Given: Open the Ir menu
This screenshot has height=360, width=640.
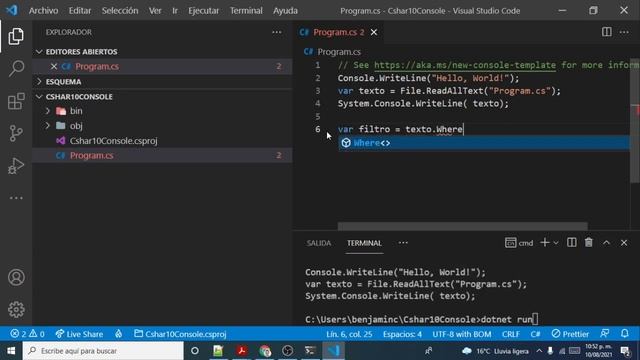Looking at the screenshot, I should click(175, 11).
